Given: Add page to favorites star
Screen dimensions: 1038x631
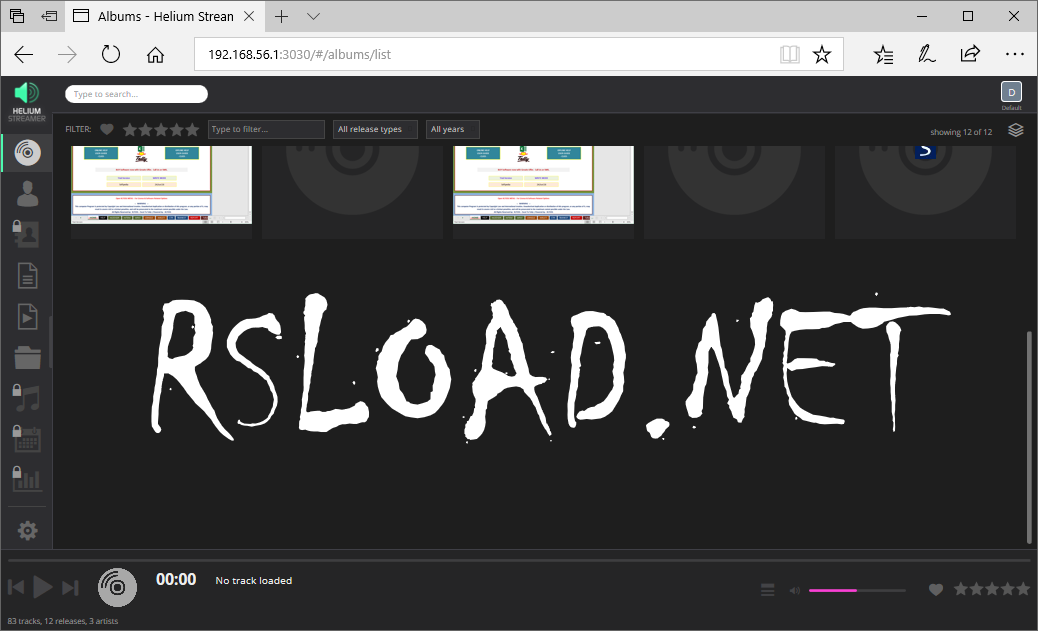Looking at the screenshot, I should 822,54.
